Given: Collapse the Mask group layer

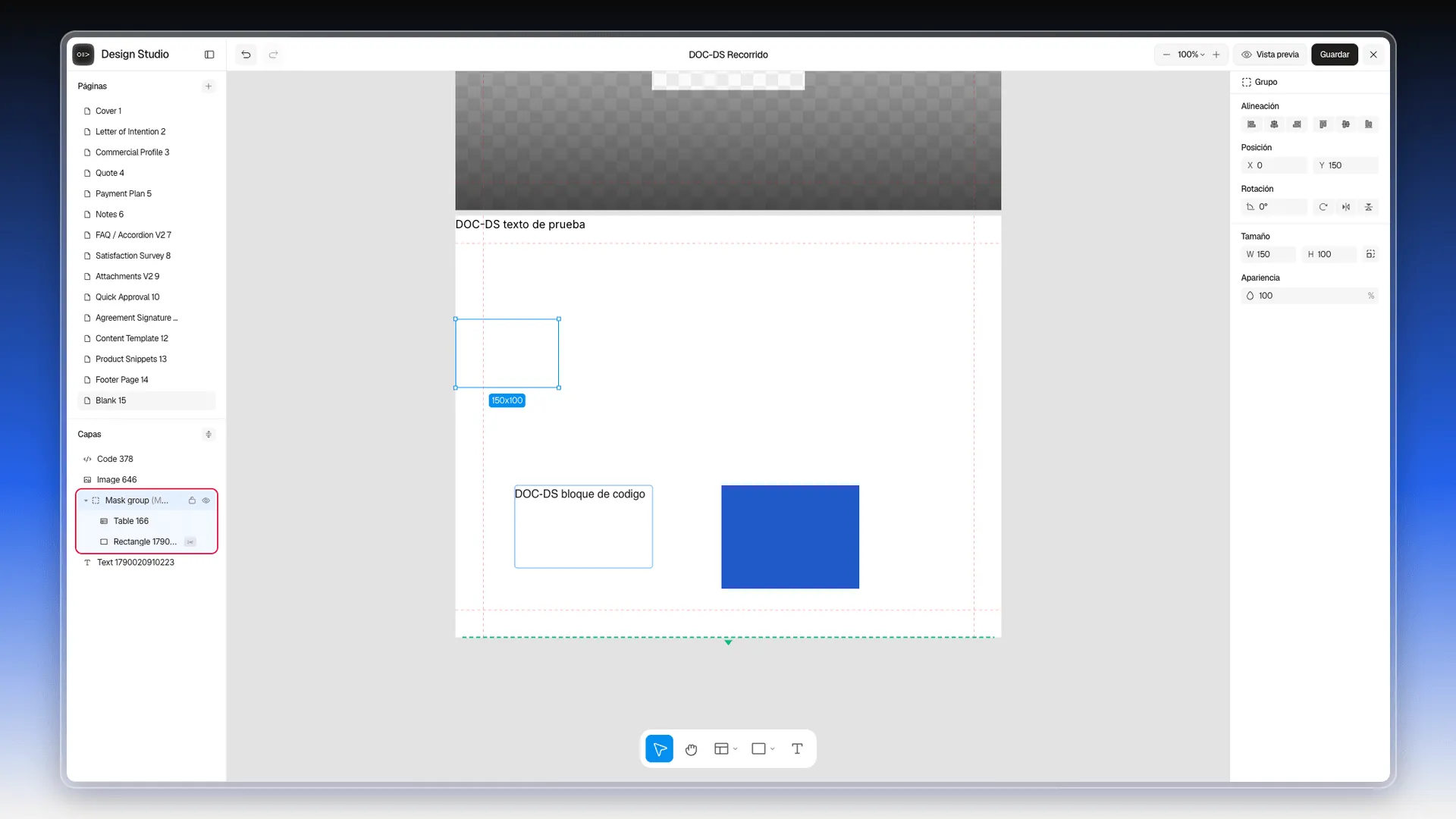Looking at the screenshot, I should tap(86, 500).
